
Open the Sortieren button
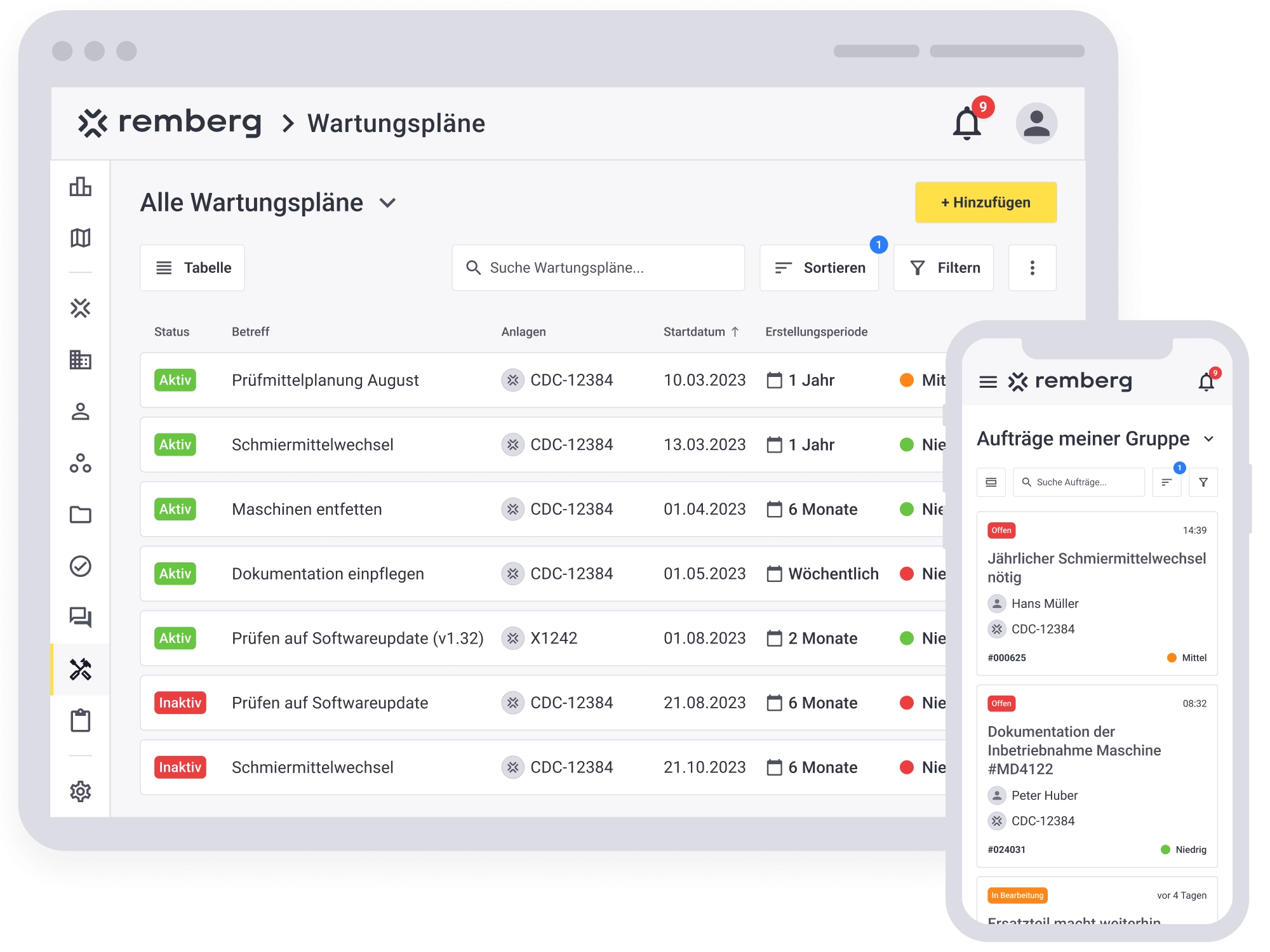coord(819,268)
